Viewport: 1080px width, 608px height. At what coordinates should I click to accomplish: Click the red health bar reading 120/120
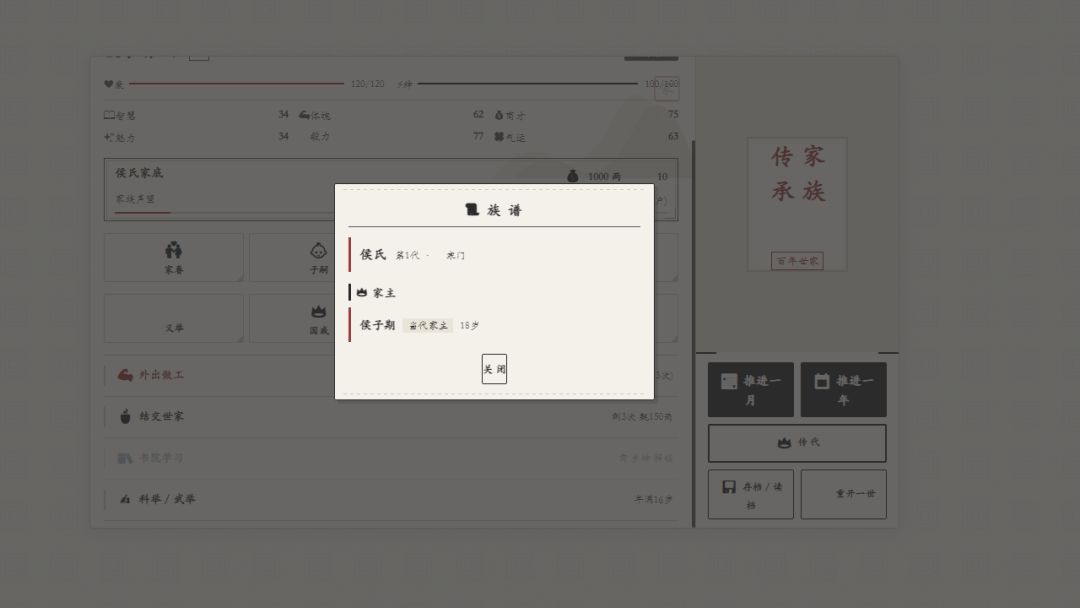pyautogui.click(x=236, y=83)
